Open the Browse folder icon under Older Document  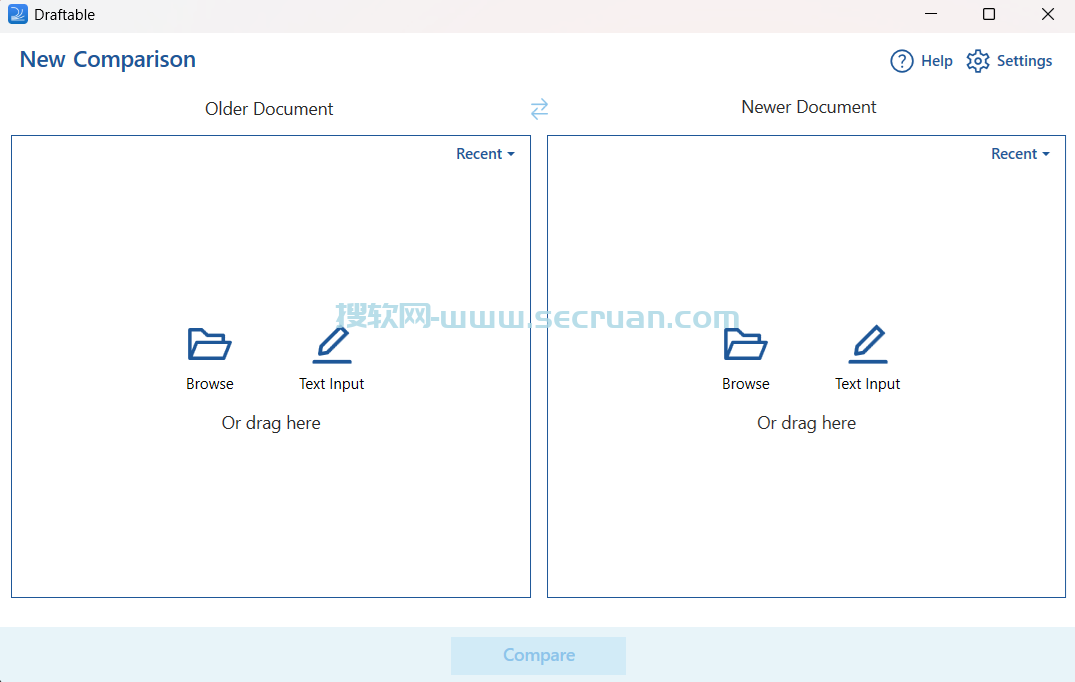click(x=209, y=344)
